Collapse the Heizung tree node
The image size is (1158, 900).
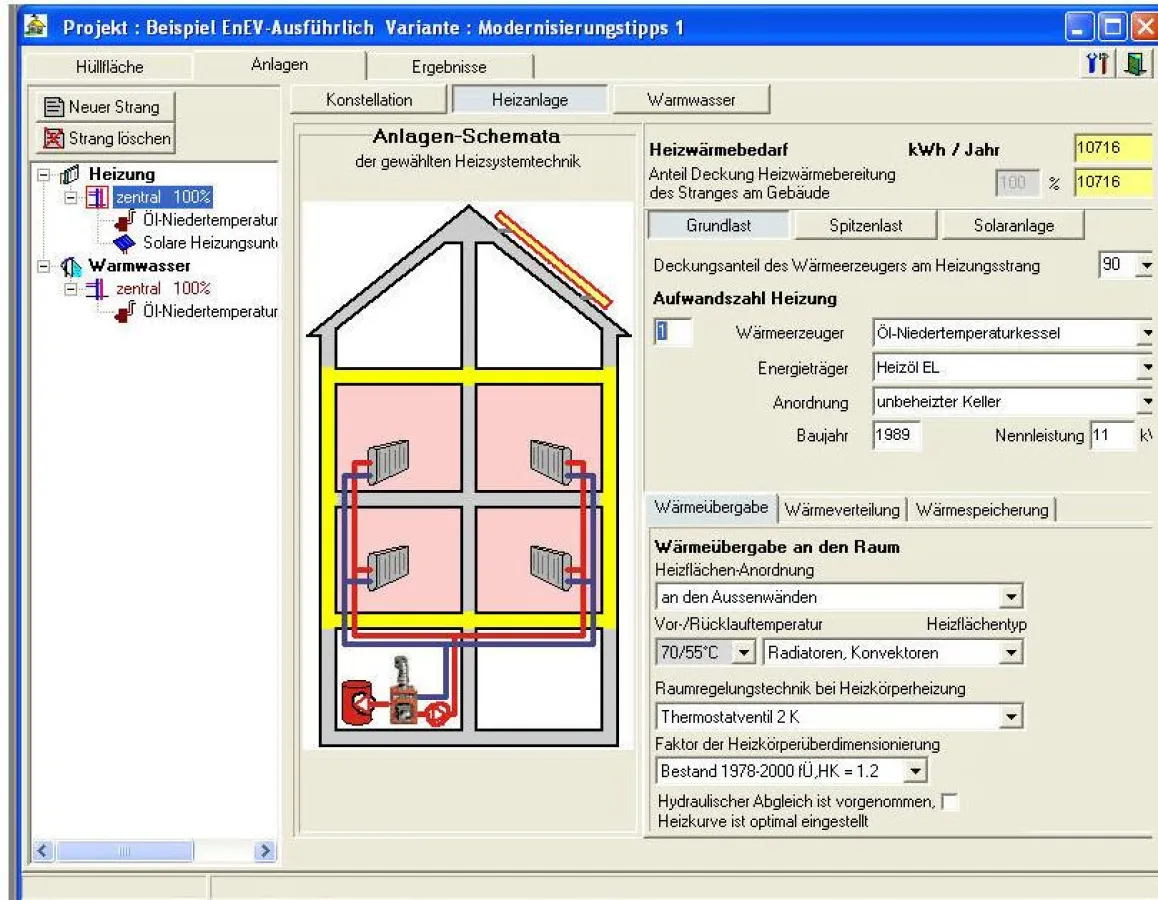[44, 175]
